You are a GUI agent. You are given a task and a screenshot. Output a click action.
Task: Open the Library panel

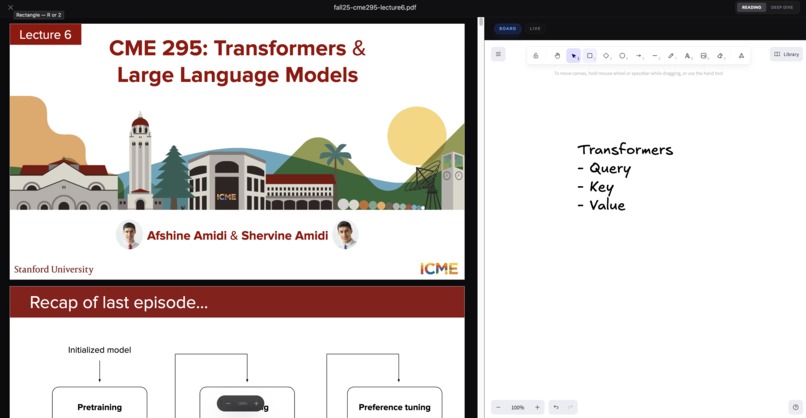point(786,54)
